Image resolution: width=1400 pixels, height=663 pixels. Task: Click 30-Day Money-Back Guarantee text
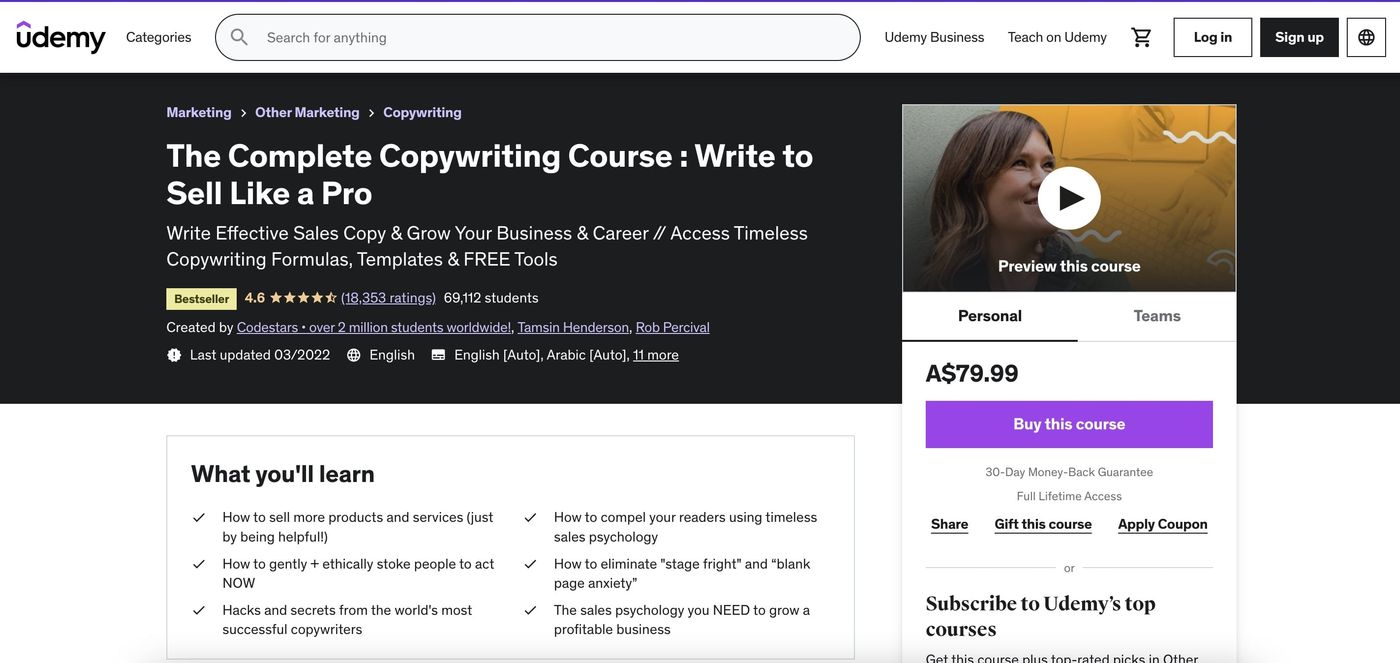tap(1069, 472)
